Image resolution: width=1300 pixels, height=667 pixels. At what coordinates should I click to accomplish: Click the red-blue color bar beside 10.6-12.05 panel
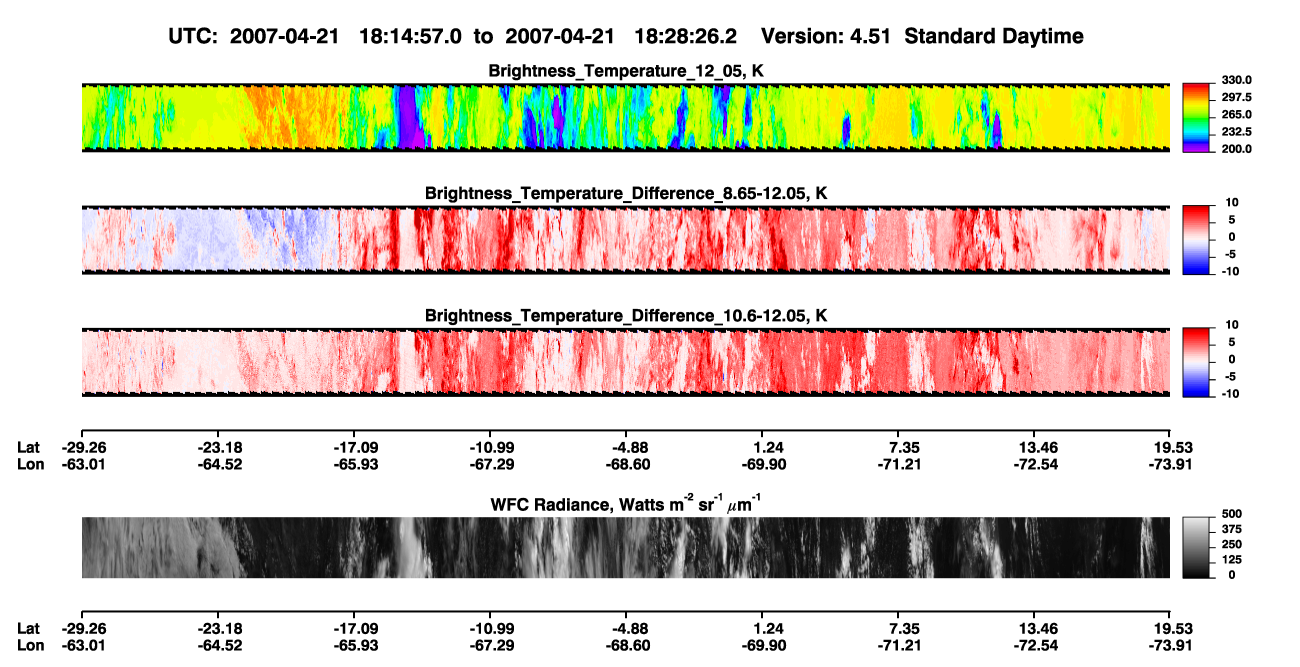[x=1196, y=362]
